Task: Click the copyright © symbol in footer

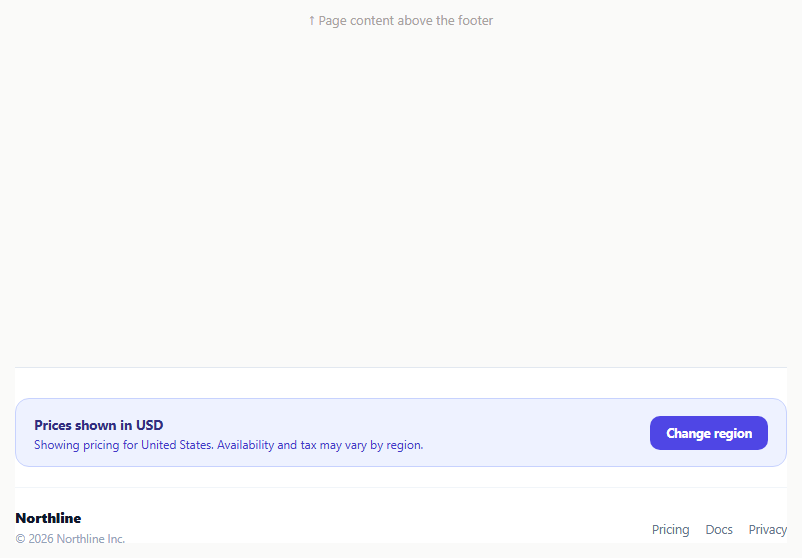Action: tap(20, 539)
